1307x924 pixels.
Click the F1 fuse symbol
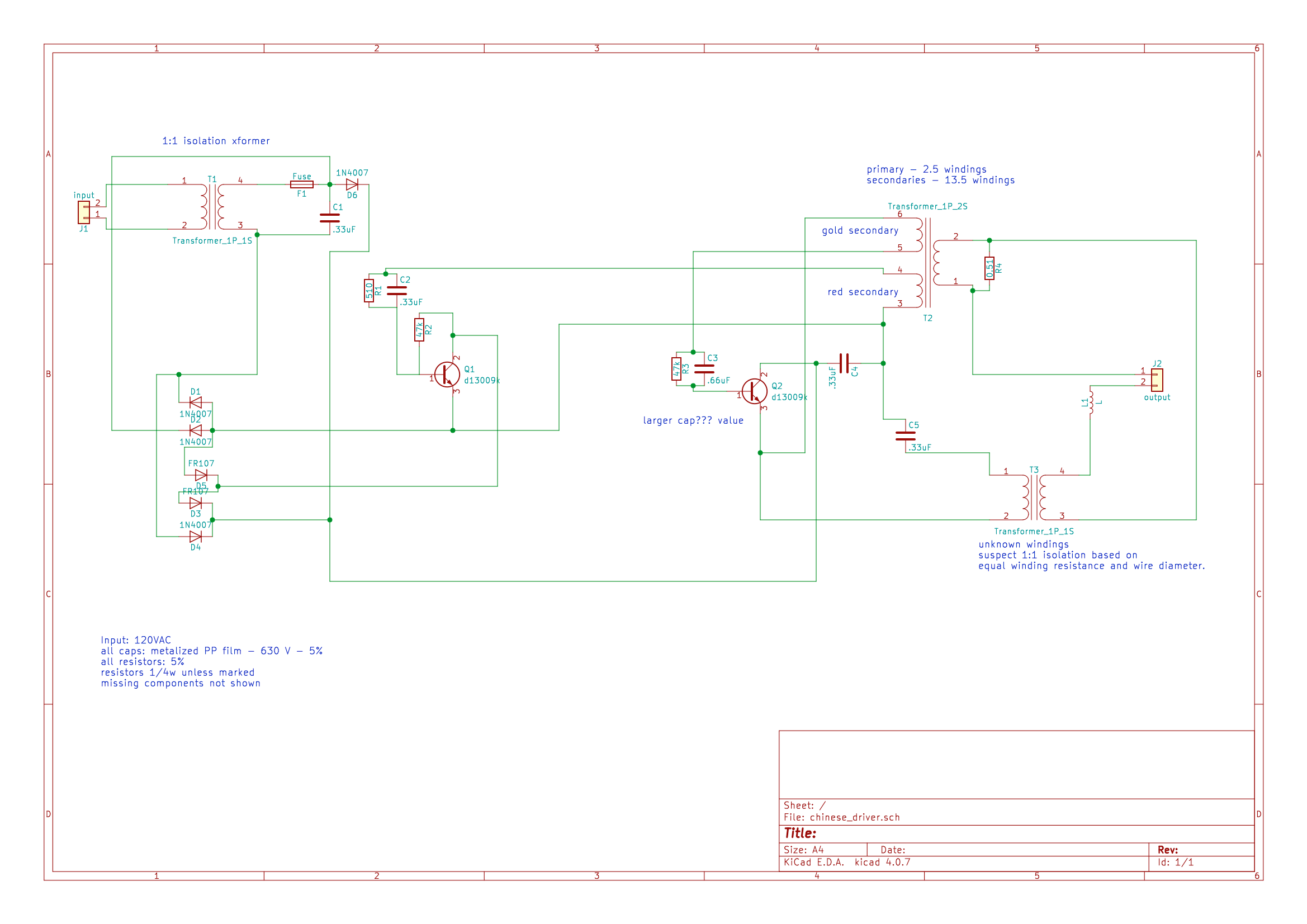tap(302, 184)
